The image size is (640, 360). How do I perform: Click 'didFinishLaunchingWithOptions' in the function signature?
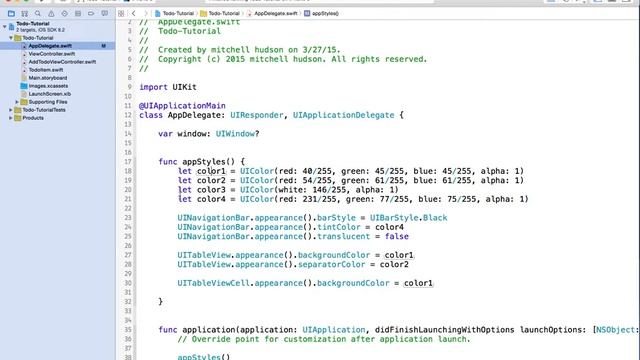pos(444,330)
